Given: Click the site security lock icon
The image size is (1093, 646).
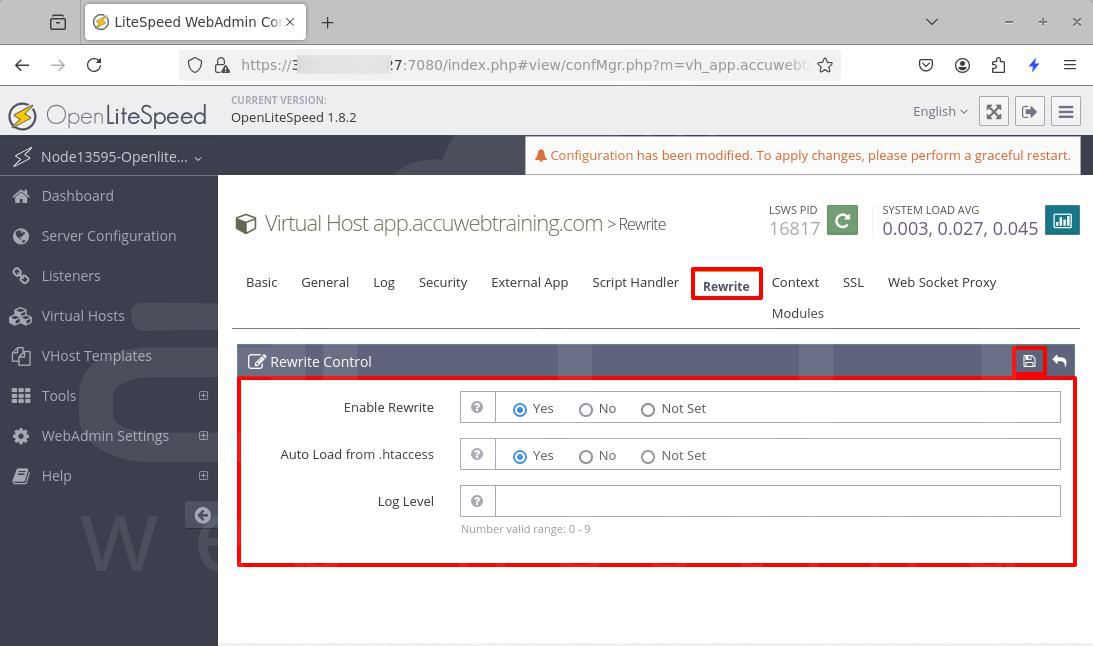Looking at the screenshot, I should [222, 65].
